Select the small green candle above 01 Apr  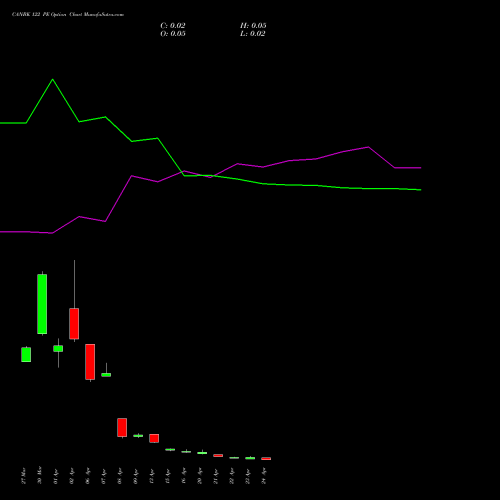(58, 348)
